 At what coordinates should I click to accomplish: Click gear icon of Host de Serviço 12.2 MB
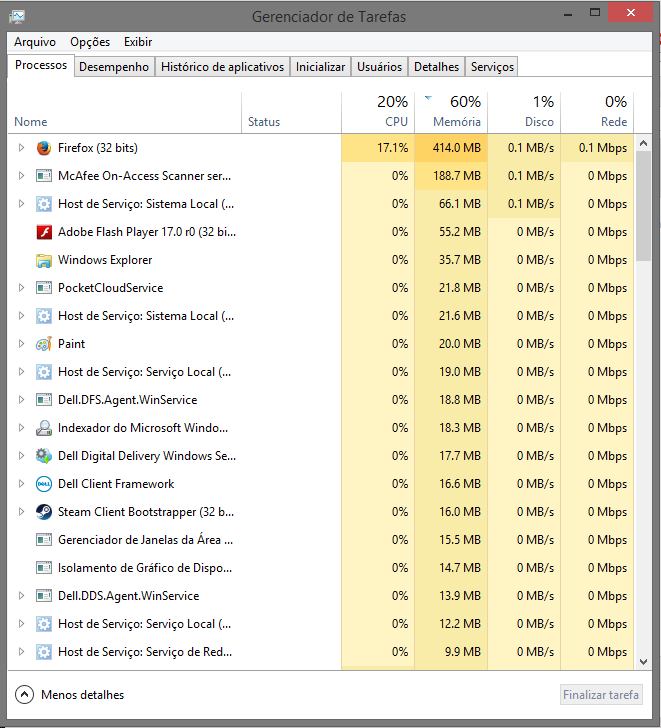[44, 624]
